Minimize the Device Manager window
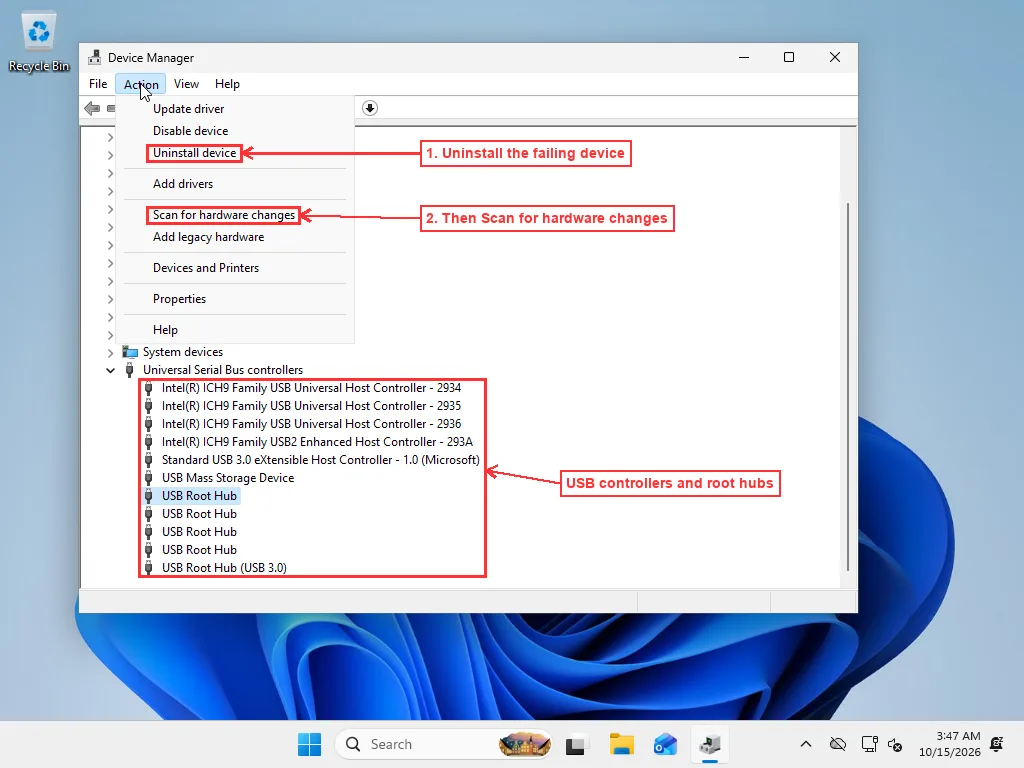This screenshot has height=768, width=1024. point(744,57)
